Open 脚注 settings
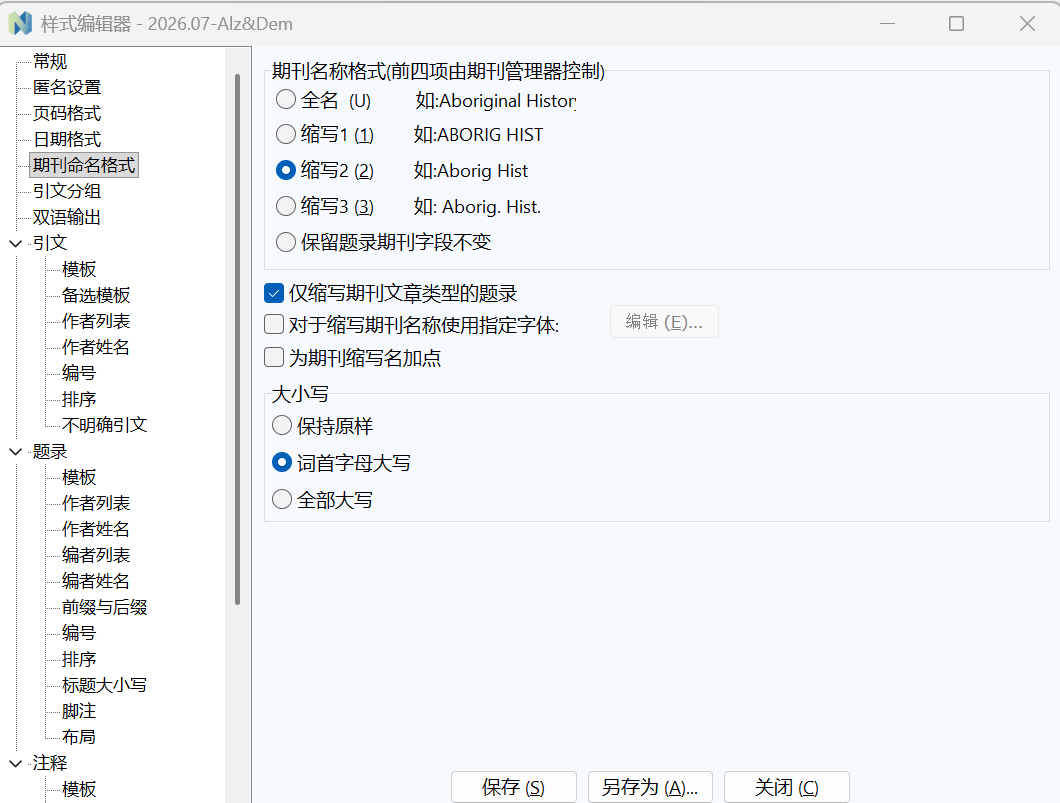This screenshot has height=803, width=1060. (x=79, y=711)
